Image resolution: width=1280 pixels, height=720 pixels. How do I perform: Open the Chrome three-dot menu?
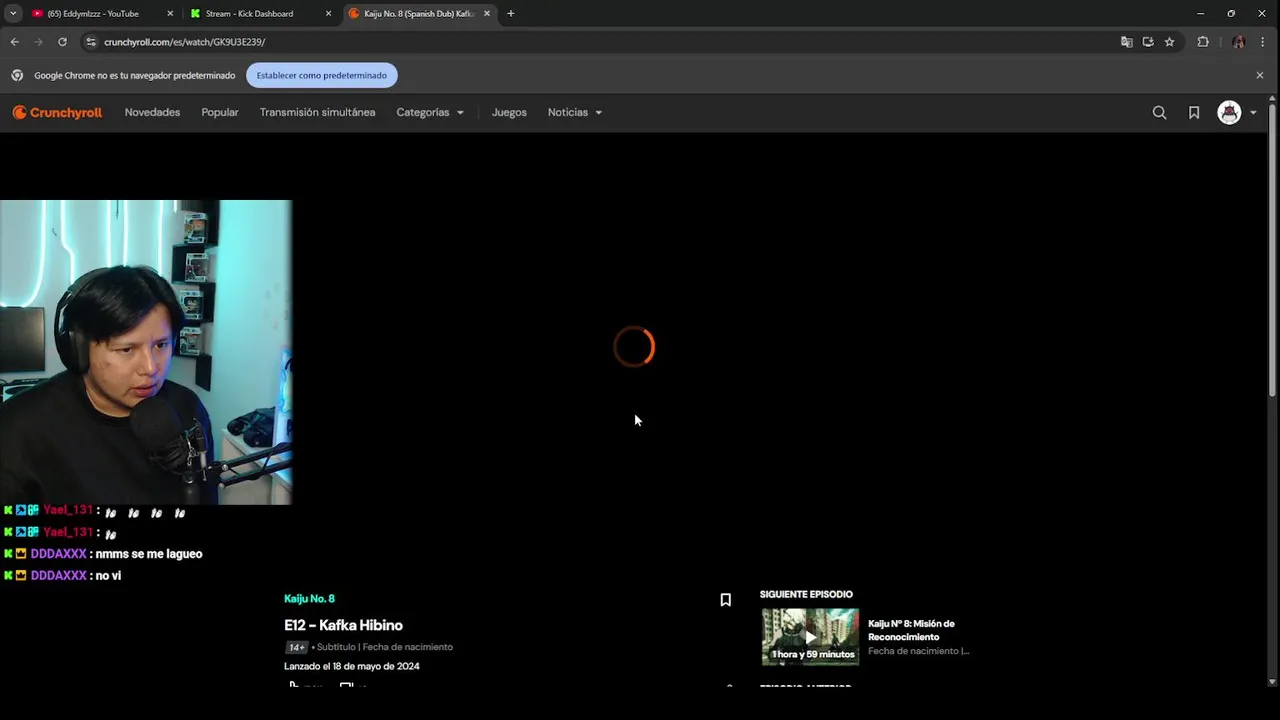pos(1263,42)
